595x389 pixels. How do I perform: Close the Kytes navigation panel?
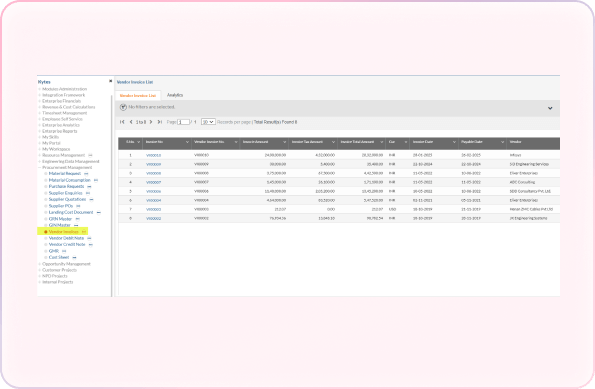coord(110,81)
